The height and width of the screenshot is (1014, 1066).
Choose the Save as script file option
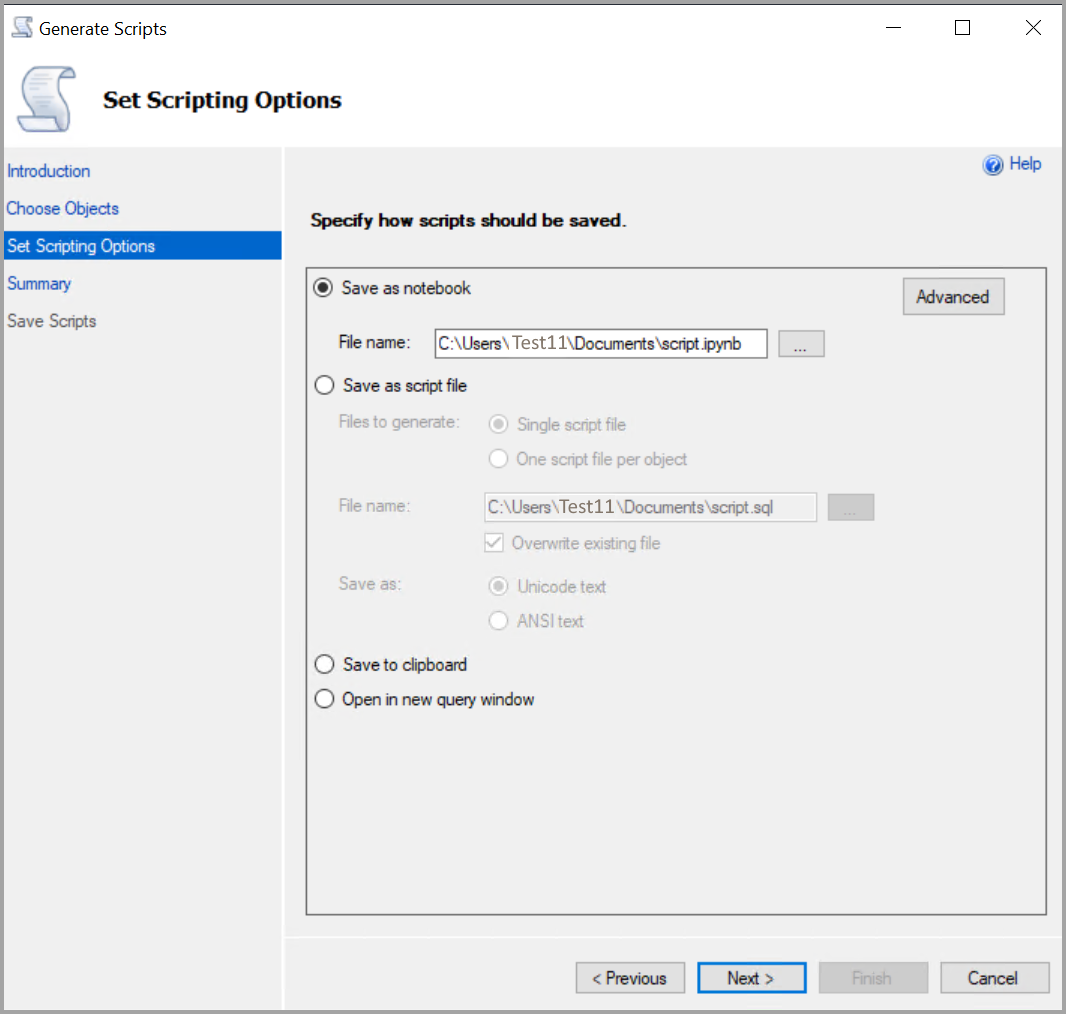click(x=324, y=385)
